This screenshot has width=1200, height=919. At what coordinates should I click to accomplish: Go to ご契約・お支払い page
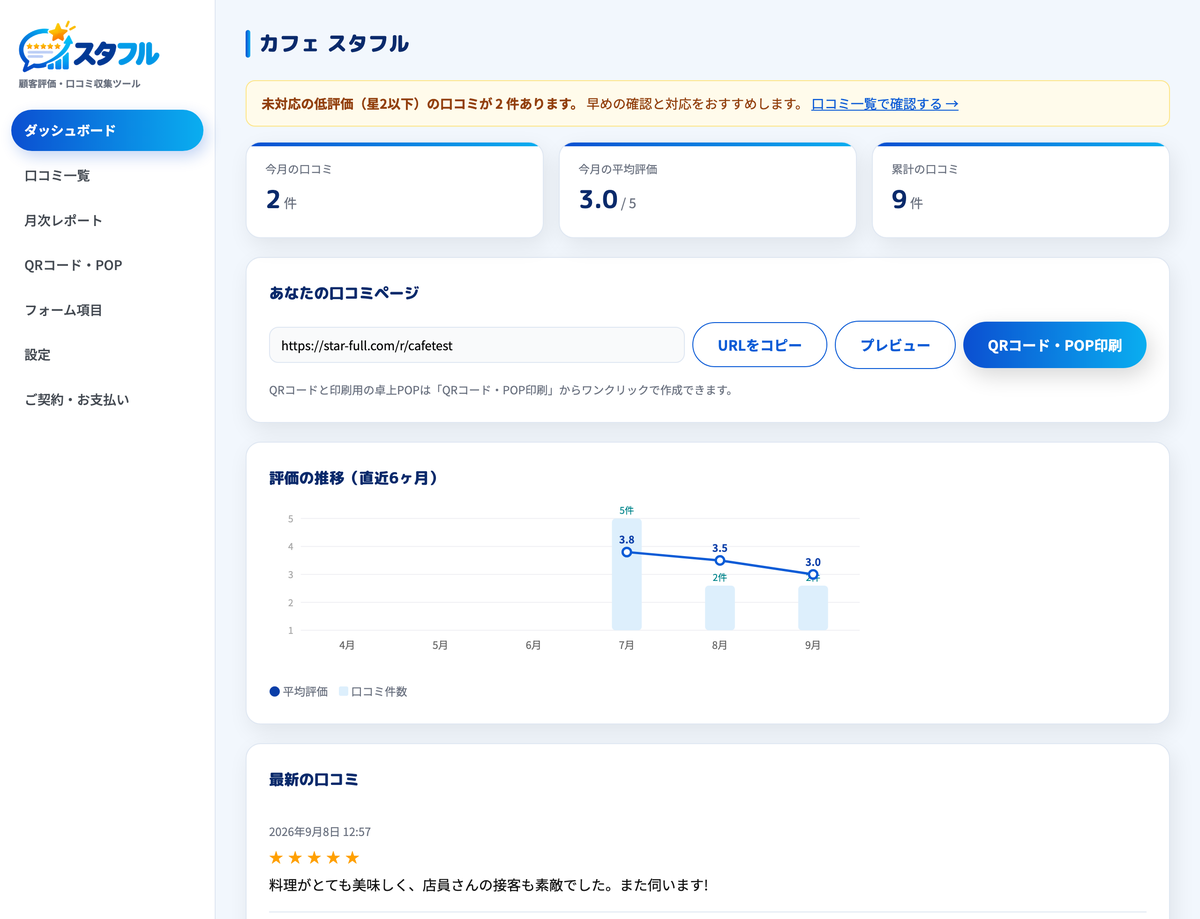pyautogui.click(x=107, y=399)
